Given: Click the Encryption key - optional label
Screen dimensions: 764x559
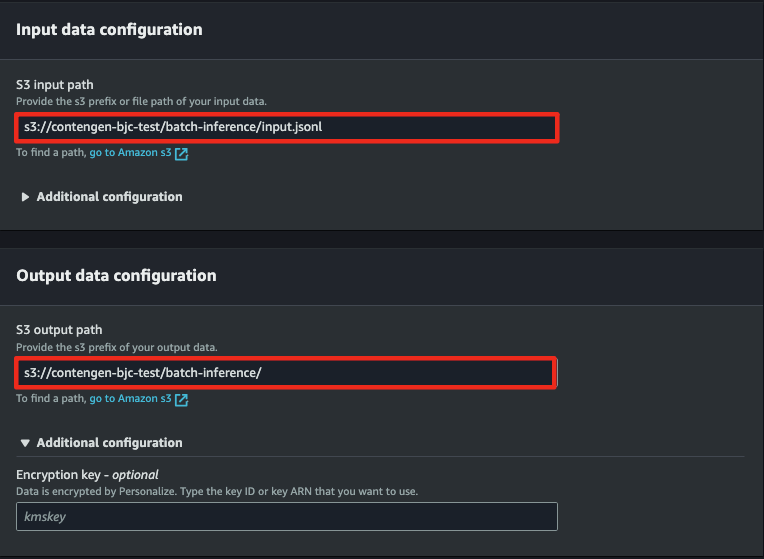Looking at the screenshot, I should tap(87, 475).
